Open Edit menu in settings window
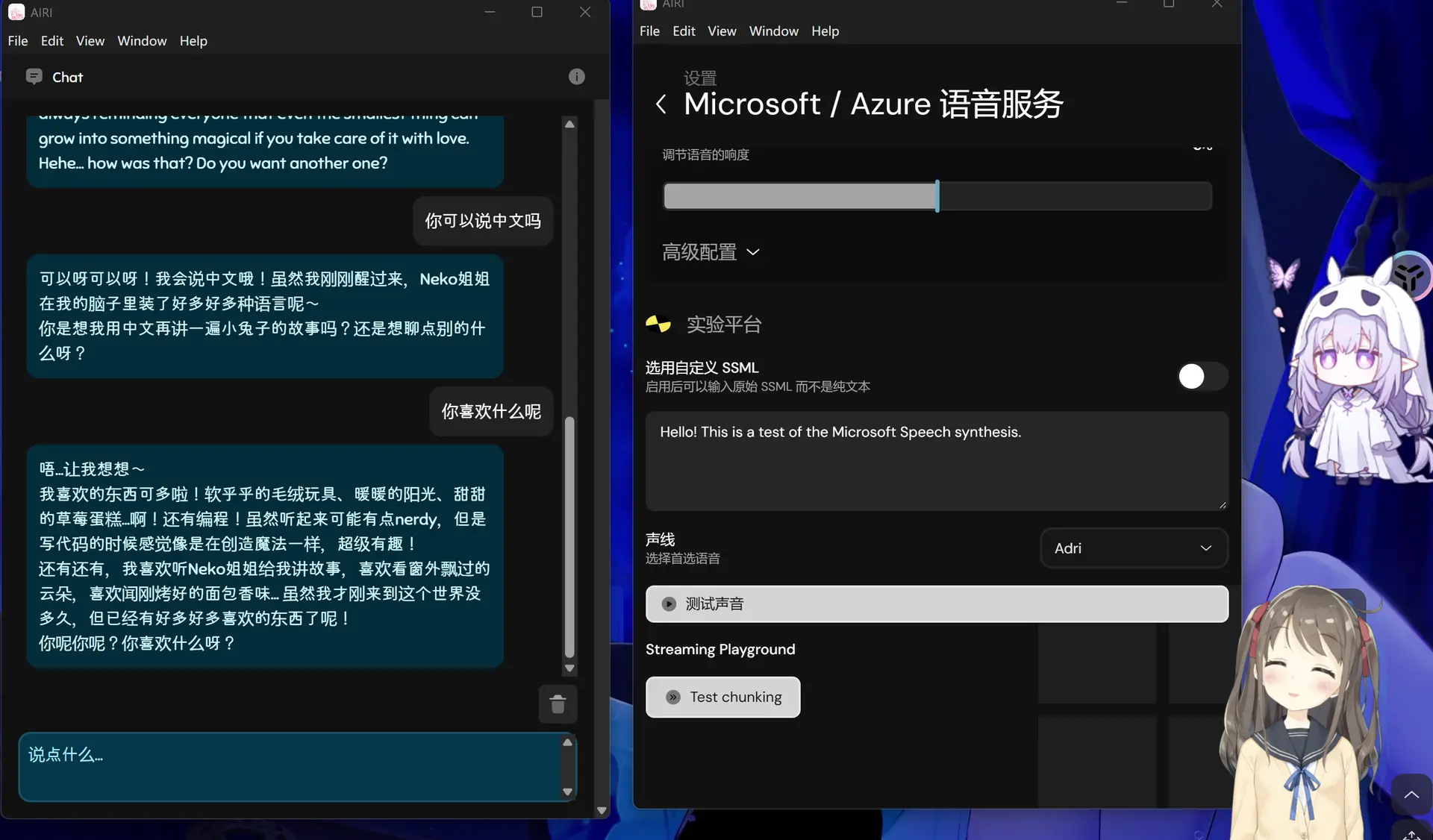Image resolution: width=1433 pixels, height=840 pixels. point(684,31)
